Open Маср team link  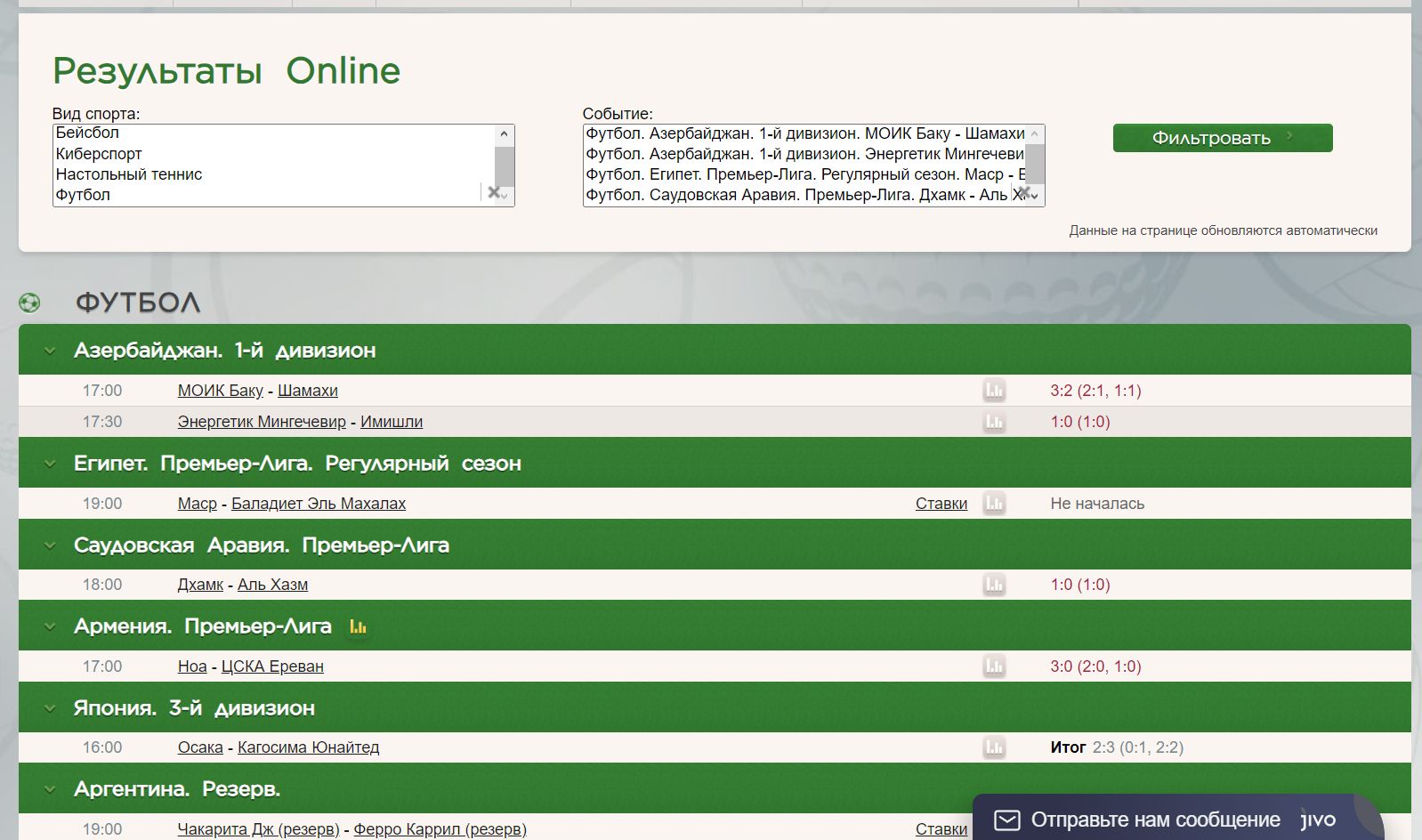pyautogui.click(x=198, y=504)
